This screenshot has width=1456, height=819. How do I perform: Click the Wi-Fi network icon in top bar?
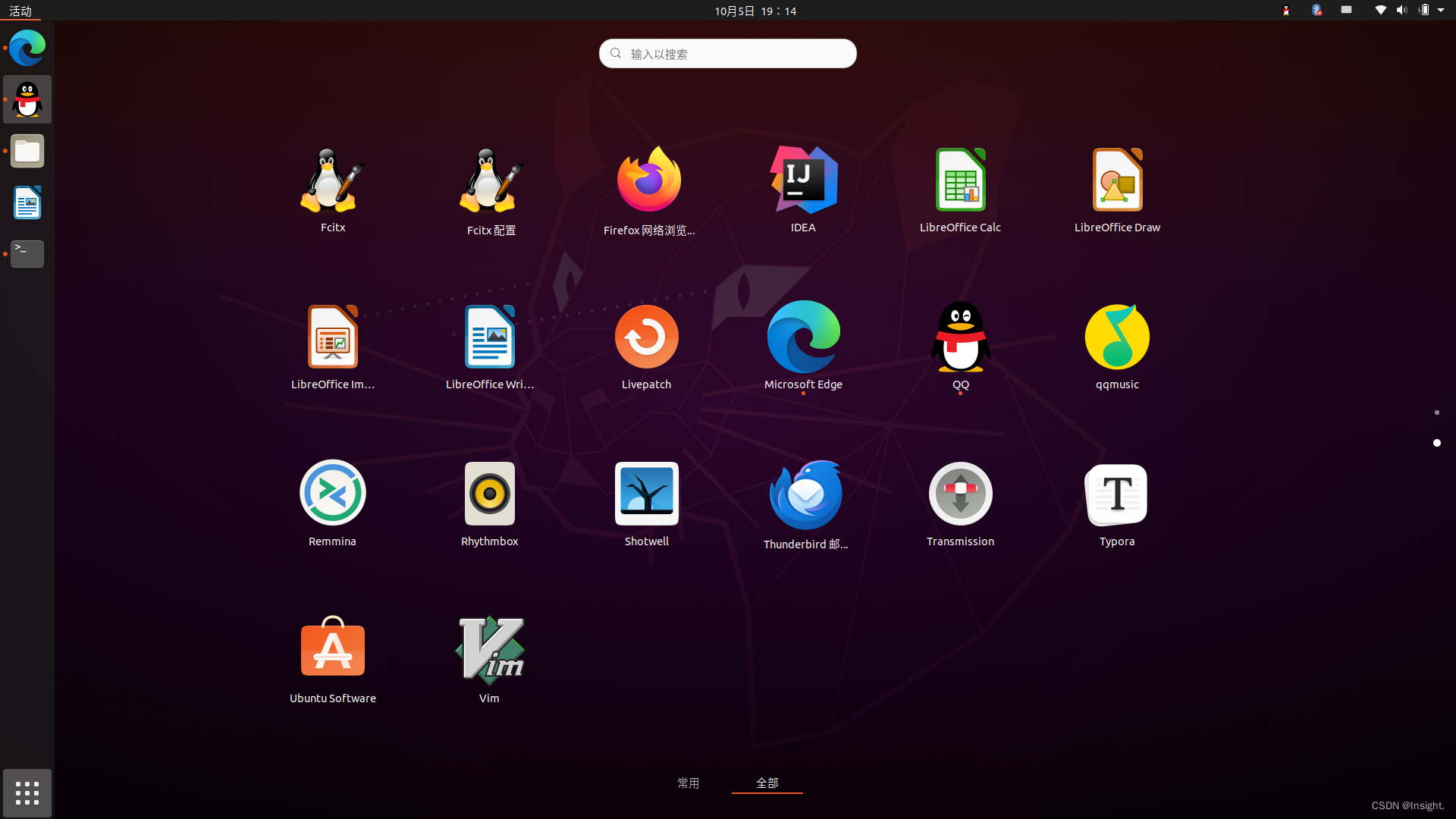point(1380,11)
